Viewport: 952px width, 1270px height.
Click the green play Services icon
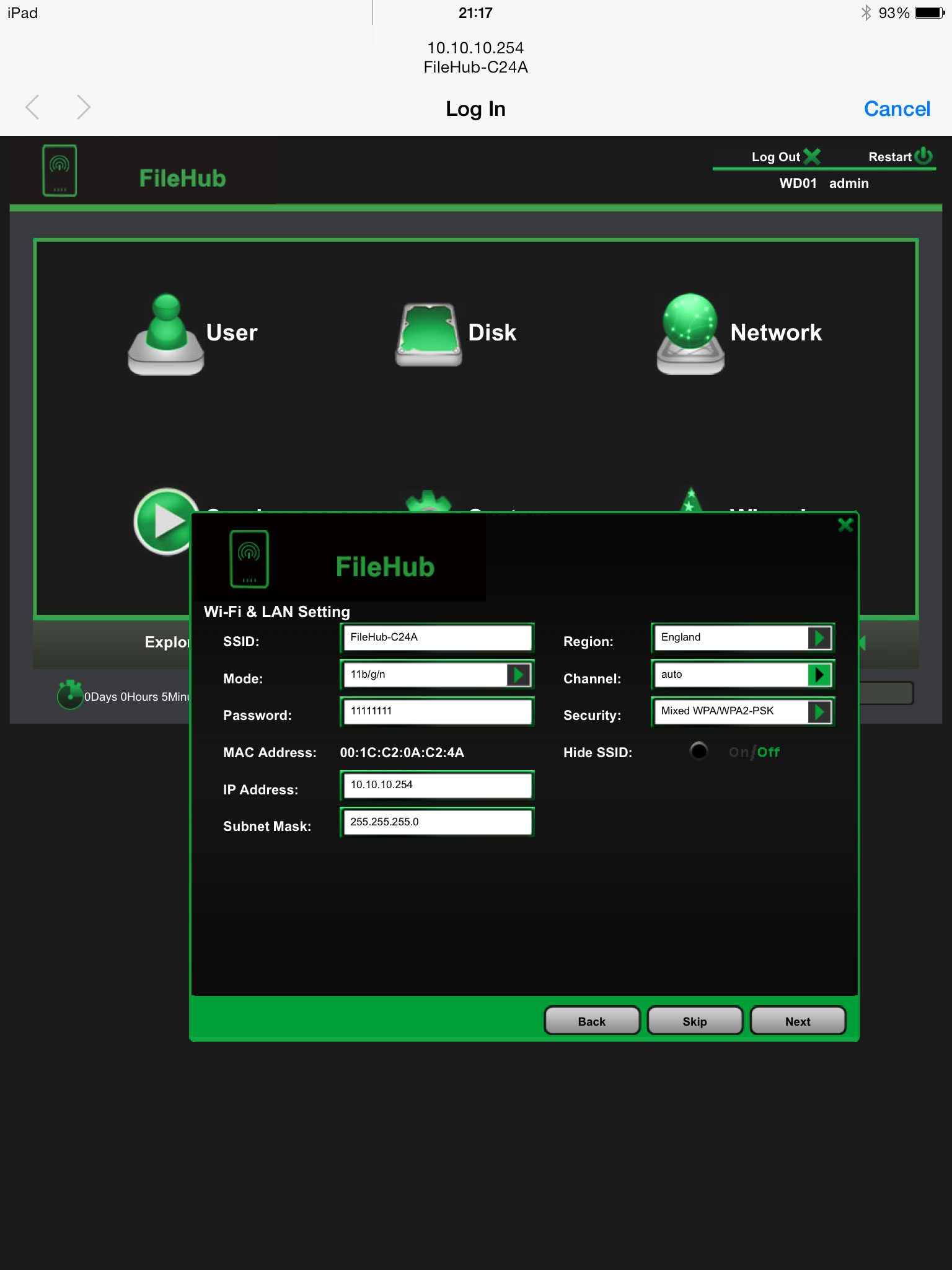(164, 521)
